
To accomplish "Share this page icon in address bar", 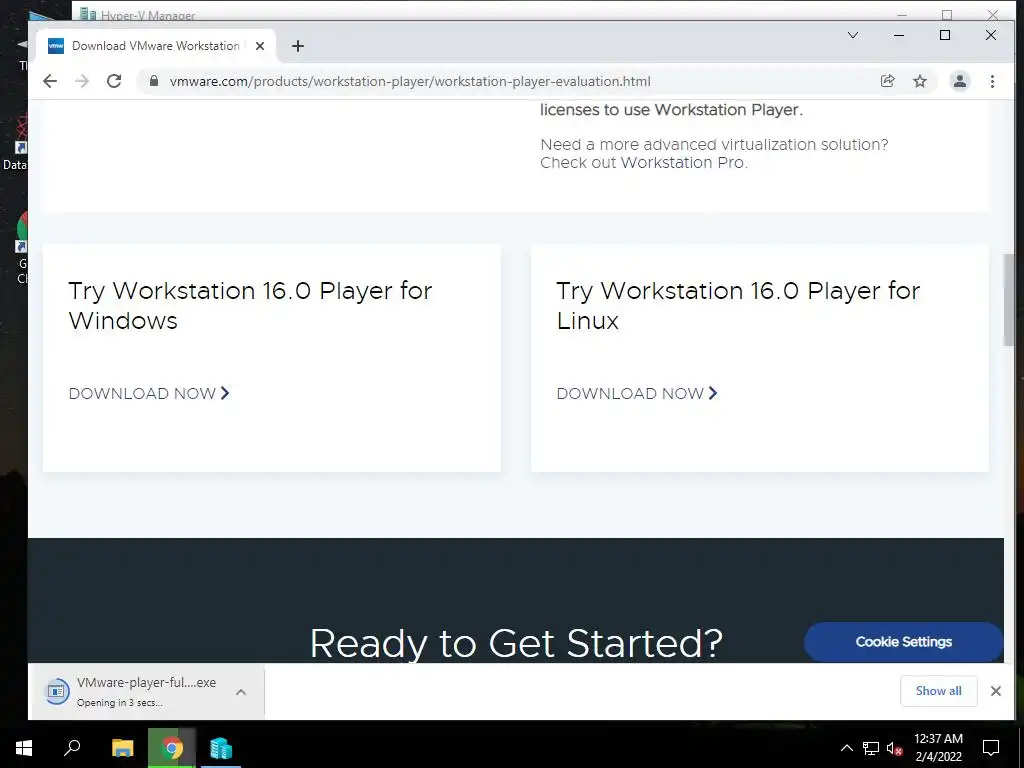I will (x=887, y=81).
